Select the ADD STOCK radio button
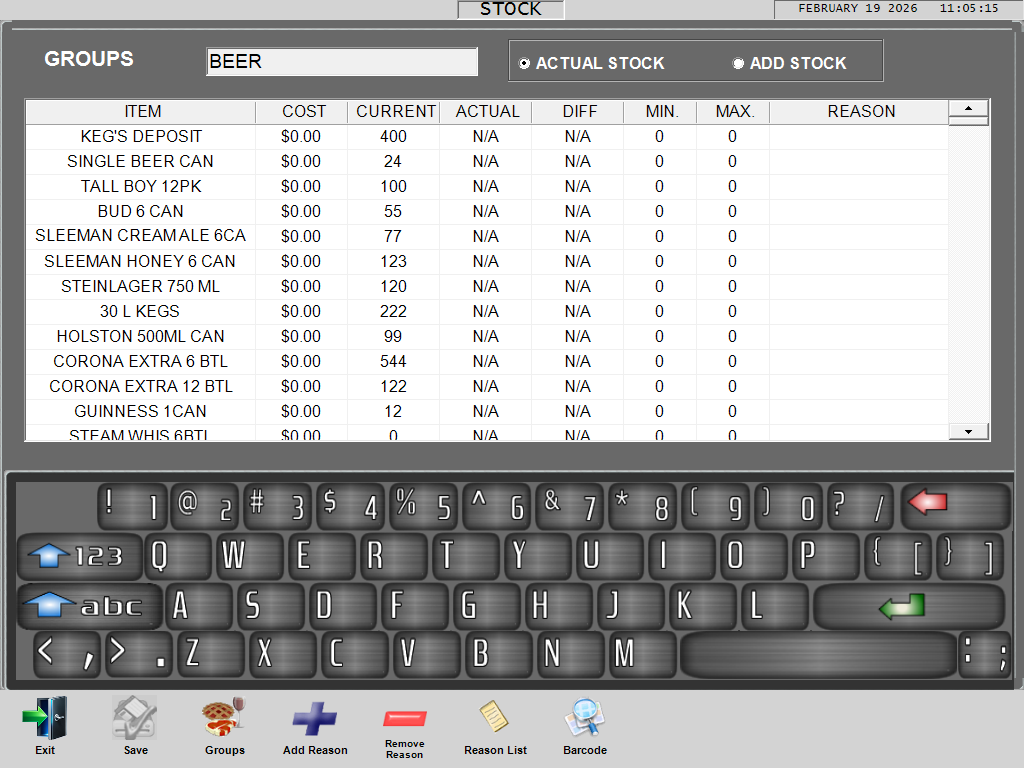The height and width of the screenshot is (768, 1024). tap(738, 62)
